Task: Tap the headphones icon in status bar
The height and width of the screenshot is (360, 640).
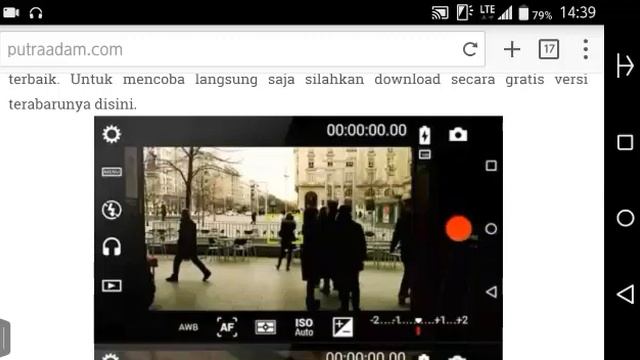Action: coord(36,13)
